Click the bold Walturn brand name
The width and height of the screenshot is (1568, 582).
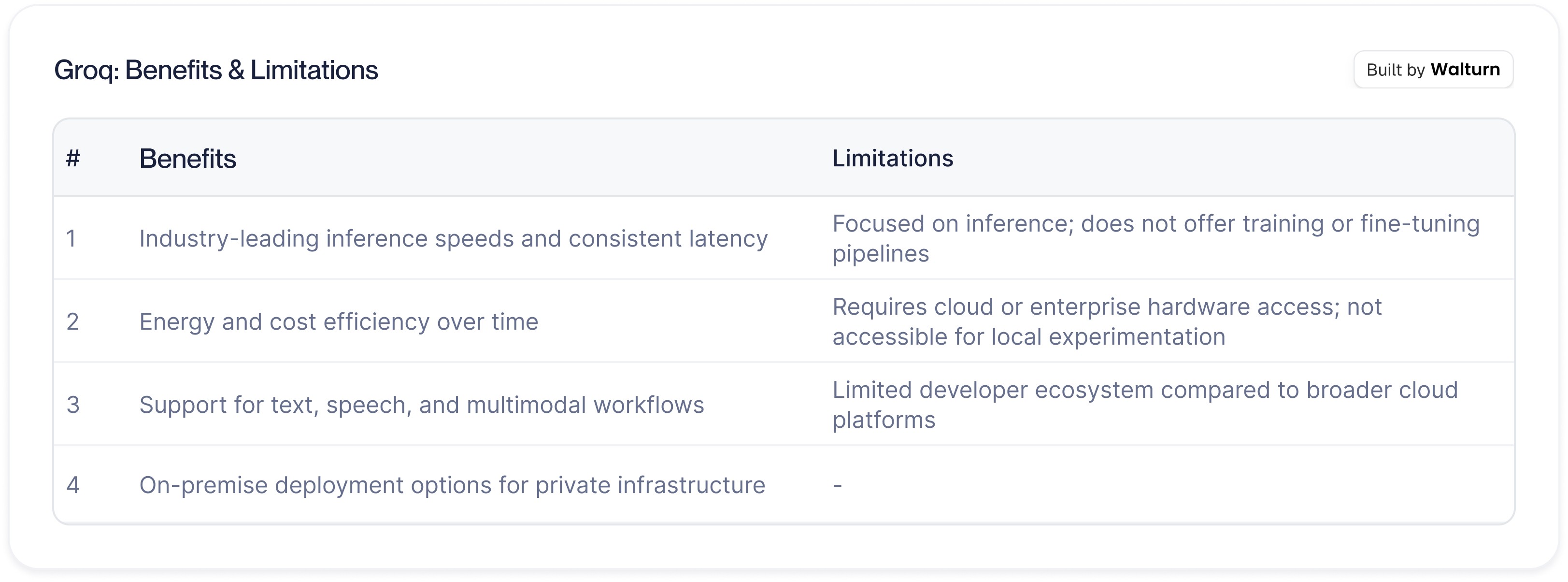(1465, 70)
